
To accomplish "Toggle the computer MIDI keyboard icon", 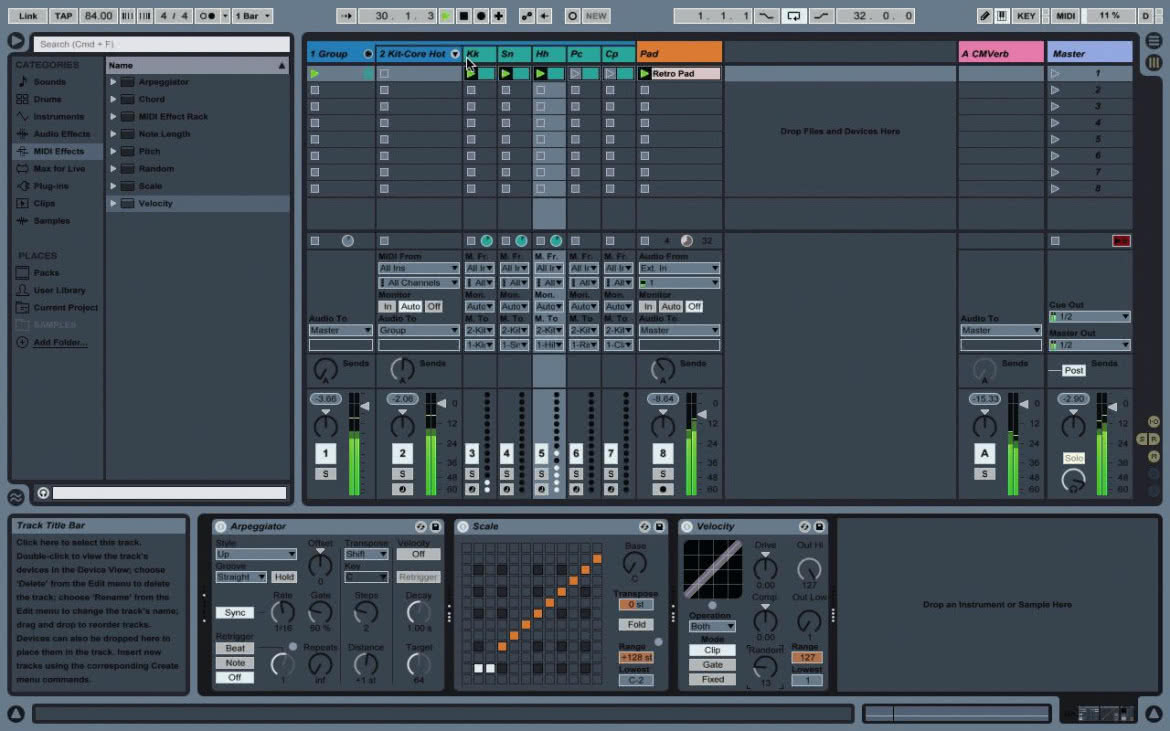I will [x=1001, y=16].
